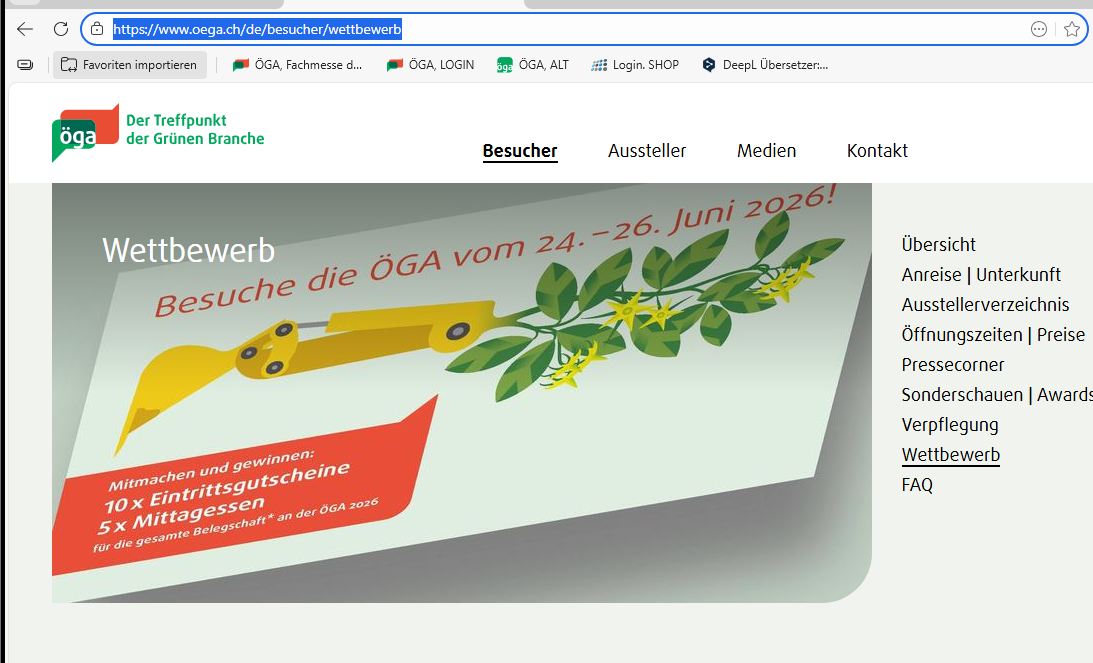1093x663 pixels.
Task: Open the Medien menu item
Action: point(766,151)
